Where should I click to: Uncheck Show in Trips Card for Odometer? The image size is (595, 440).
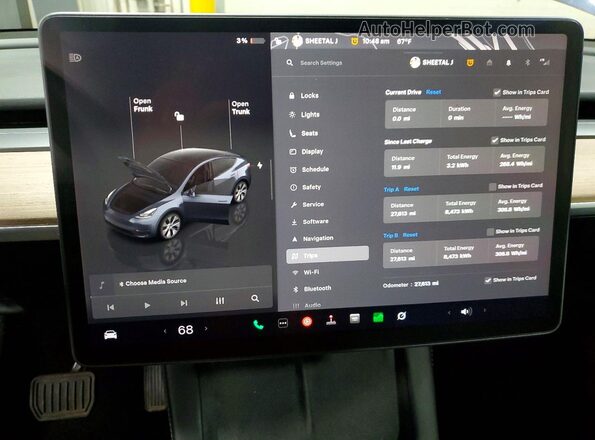click(488, 280)
